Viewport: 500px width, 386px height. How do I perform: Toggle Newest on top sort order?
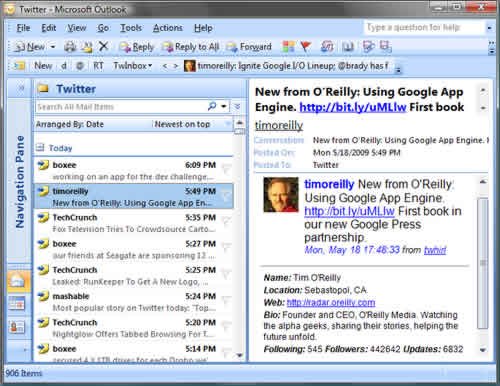click(x=182, y=124)
